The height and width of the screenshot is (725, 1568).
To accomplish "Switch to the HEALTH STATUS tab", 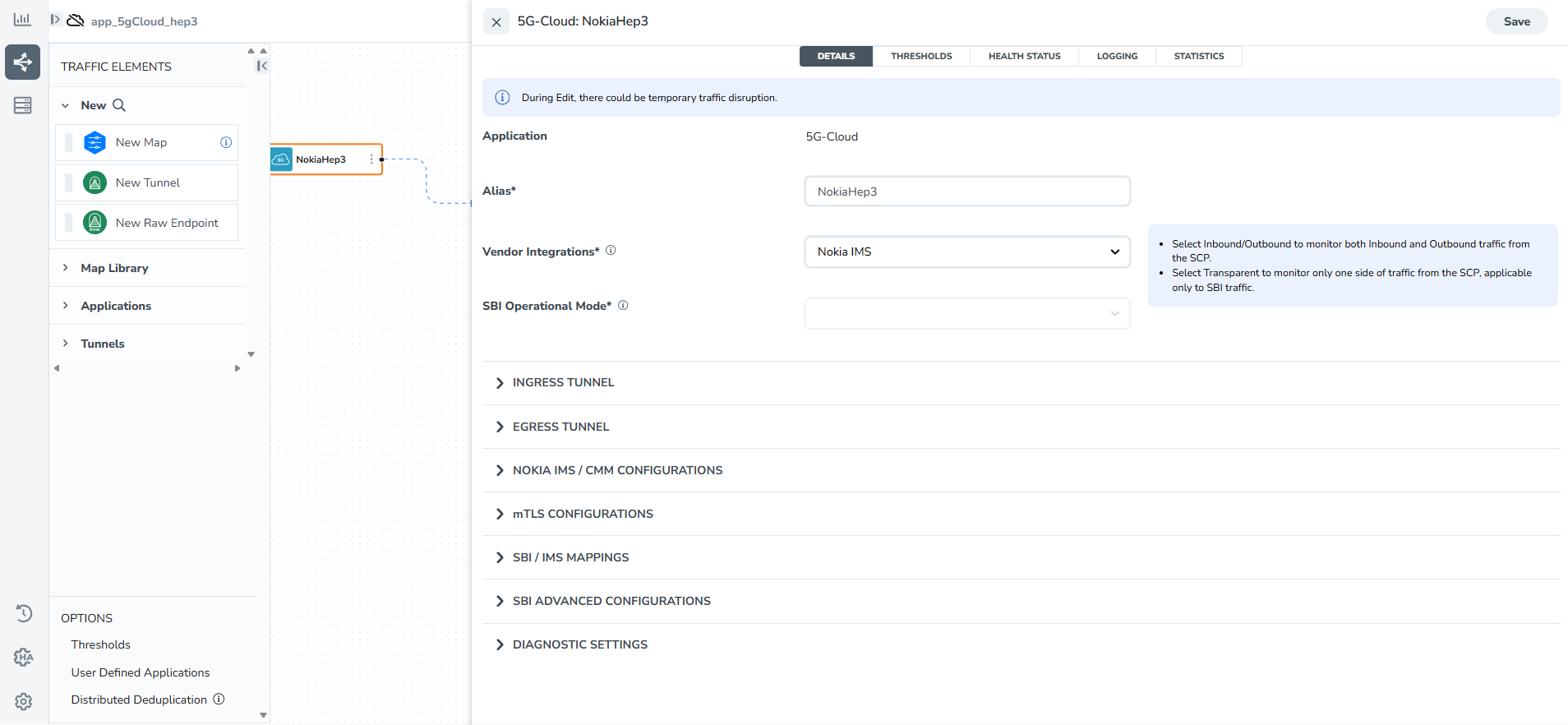I will point(1024,56).
